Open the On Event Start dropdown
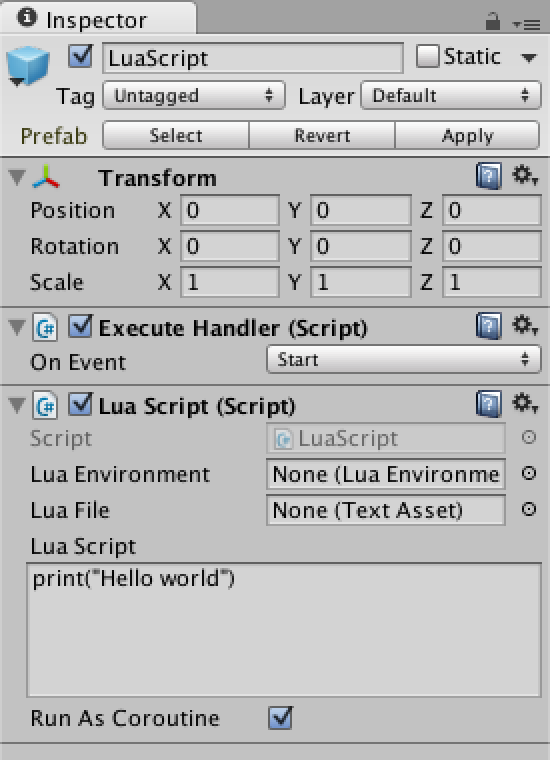This screenshot has height=760, width=550. (404, 360)
